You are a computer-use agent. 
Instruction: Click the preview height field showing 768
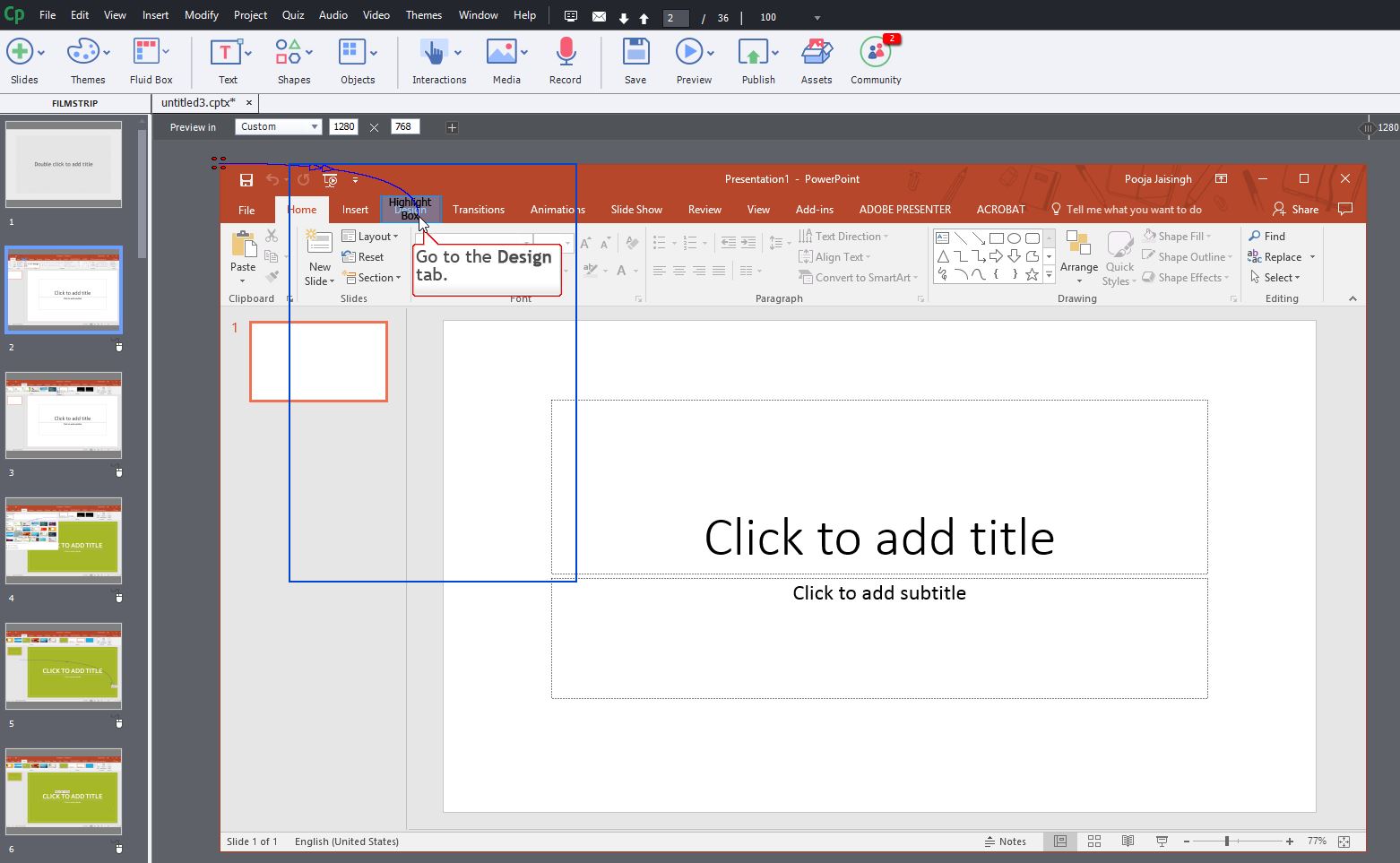coord(404,127)
